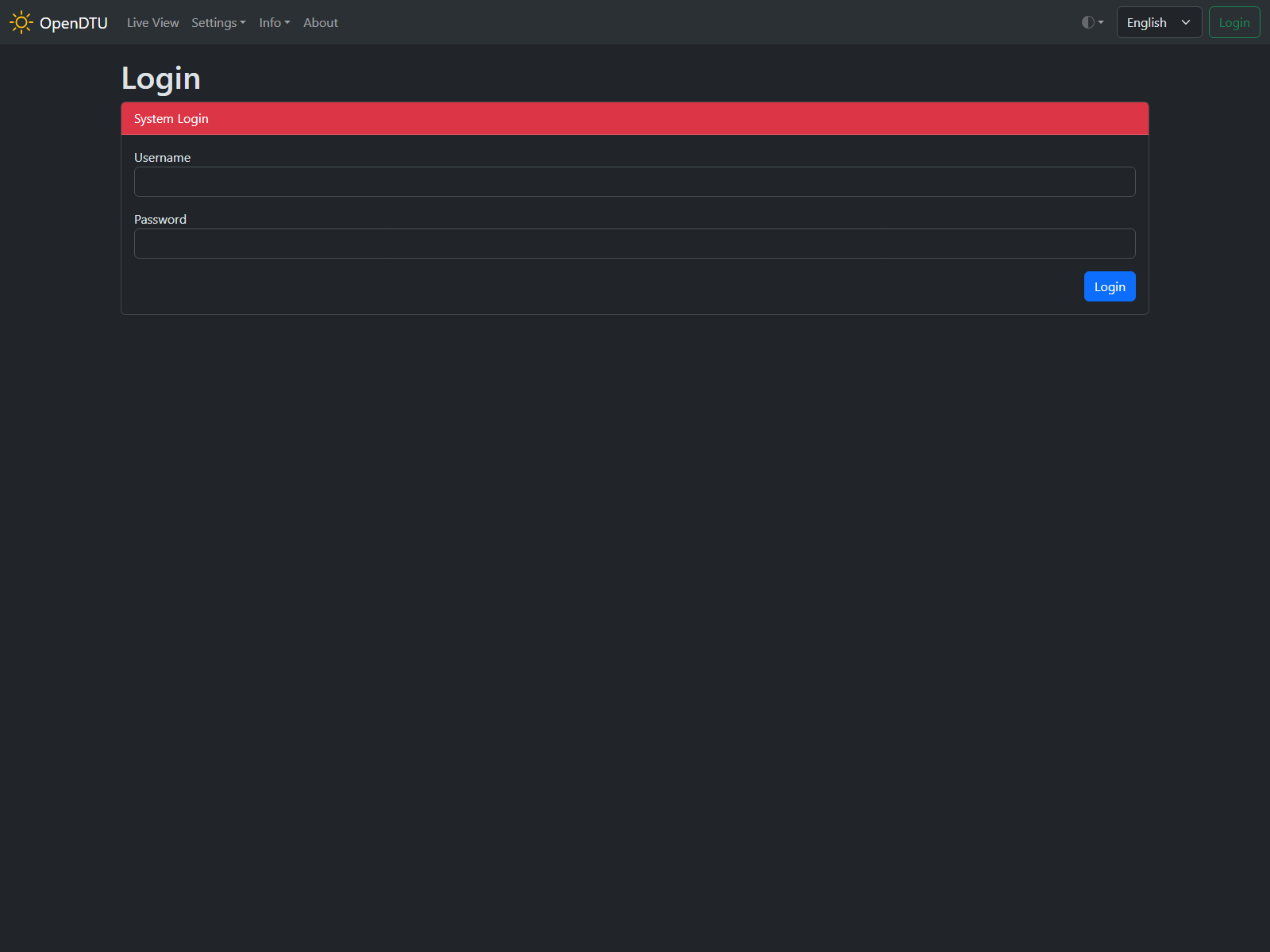This screenshot has height=952, width=1270.
Task: Click the Username label
Action: point(162,157)
